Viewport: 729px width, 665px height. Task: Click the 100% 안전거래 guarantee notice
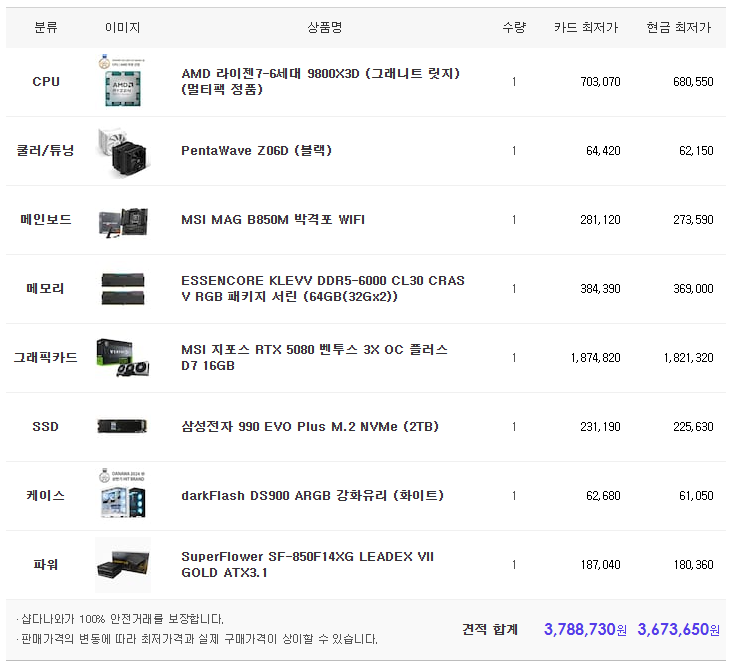[x=120, y=619]
